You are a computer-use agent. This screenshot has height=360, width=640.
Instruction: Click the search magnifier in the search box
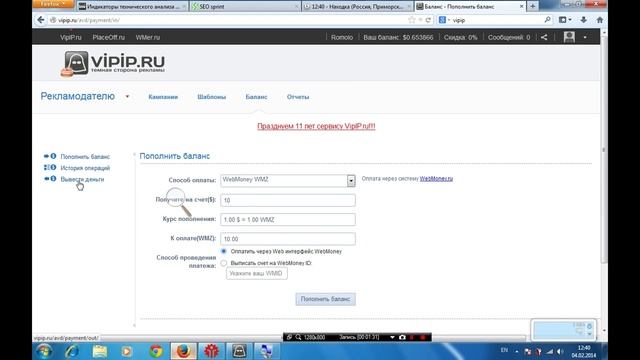coord(547,20)
